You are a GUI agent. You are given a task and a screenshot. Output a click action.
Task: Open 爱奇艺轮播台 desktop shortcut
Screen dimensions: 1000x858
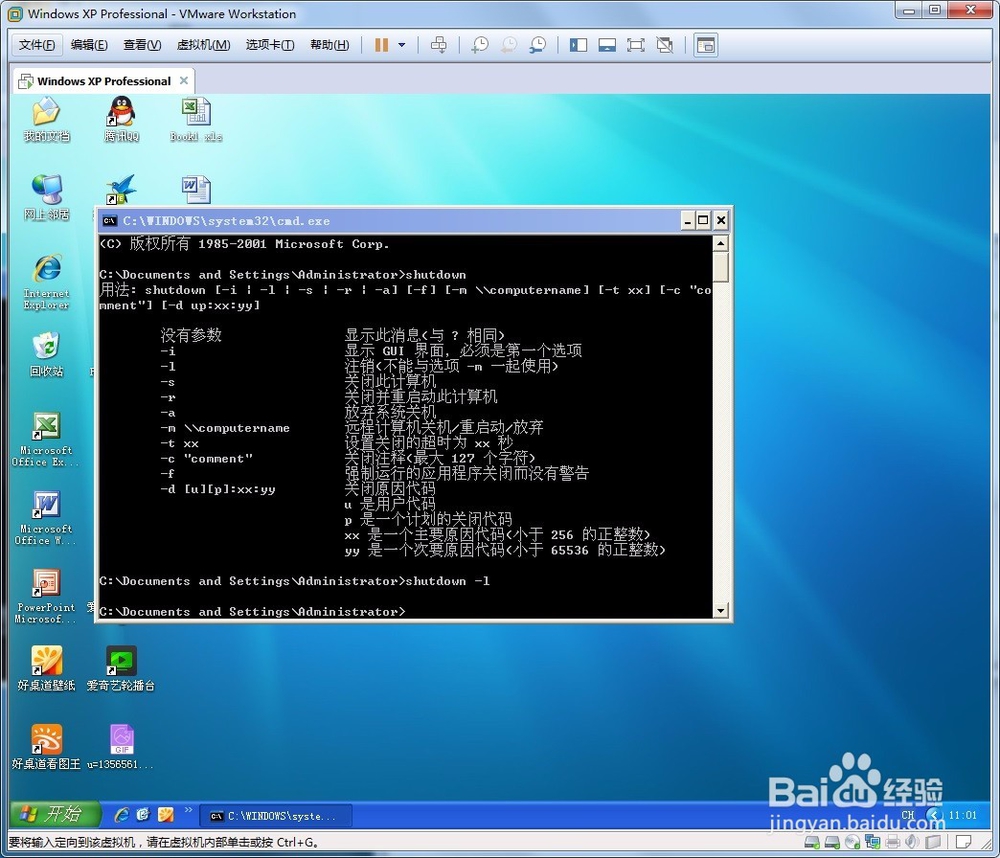(121, 669)
